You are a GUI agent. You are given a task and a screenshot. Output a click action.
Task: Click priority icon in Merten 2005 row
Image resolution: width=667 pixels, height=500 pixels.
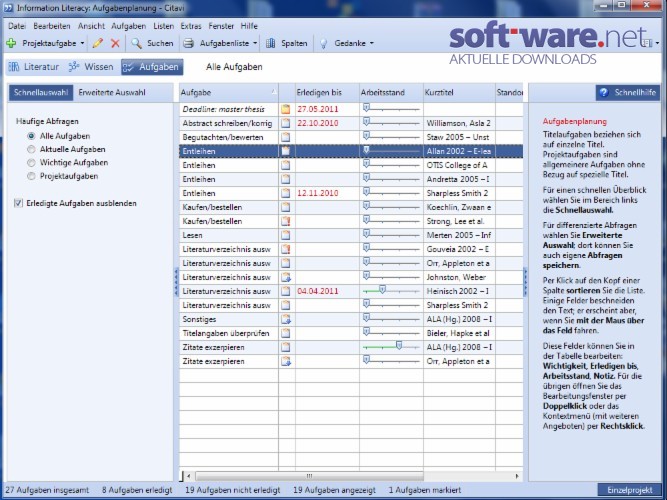(x=286, y=235)
